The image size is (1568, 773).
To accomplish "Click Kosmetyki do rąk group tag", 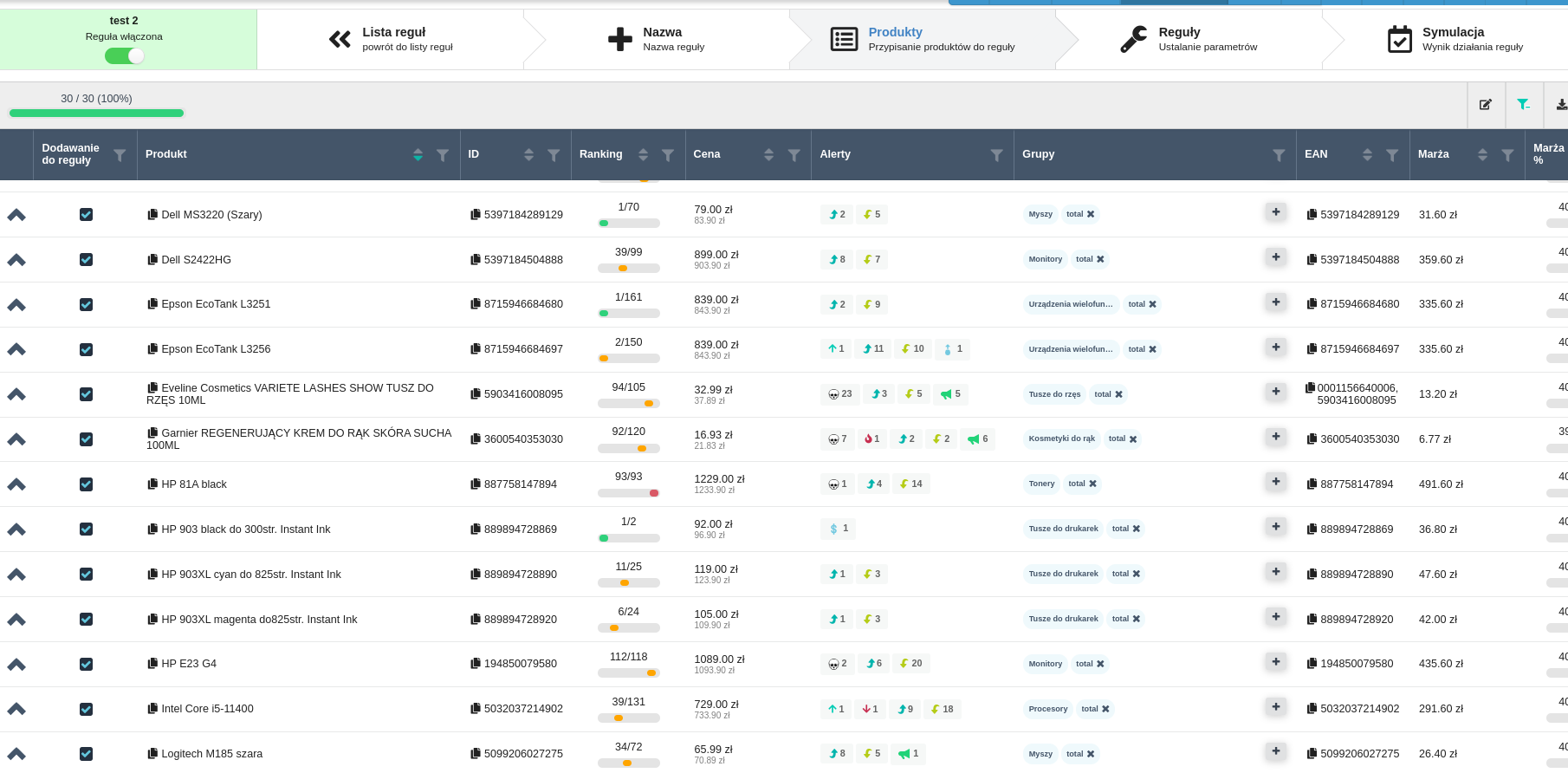I will point(1062,439).
